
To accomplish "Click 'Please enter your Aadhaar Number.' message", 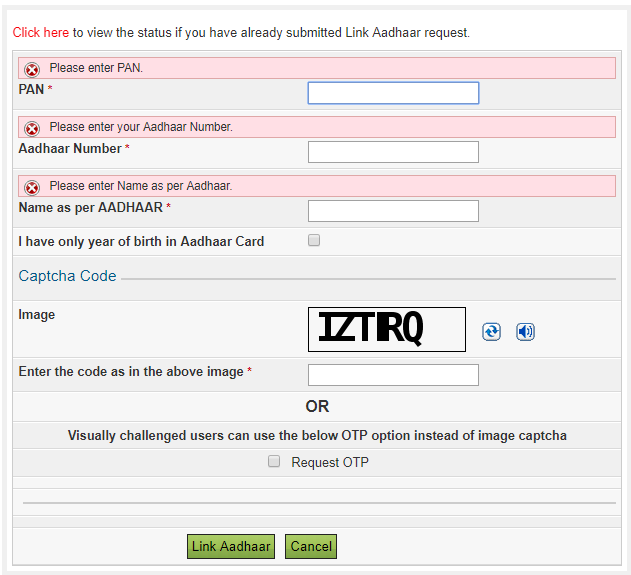I will click(141, 127).
